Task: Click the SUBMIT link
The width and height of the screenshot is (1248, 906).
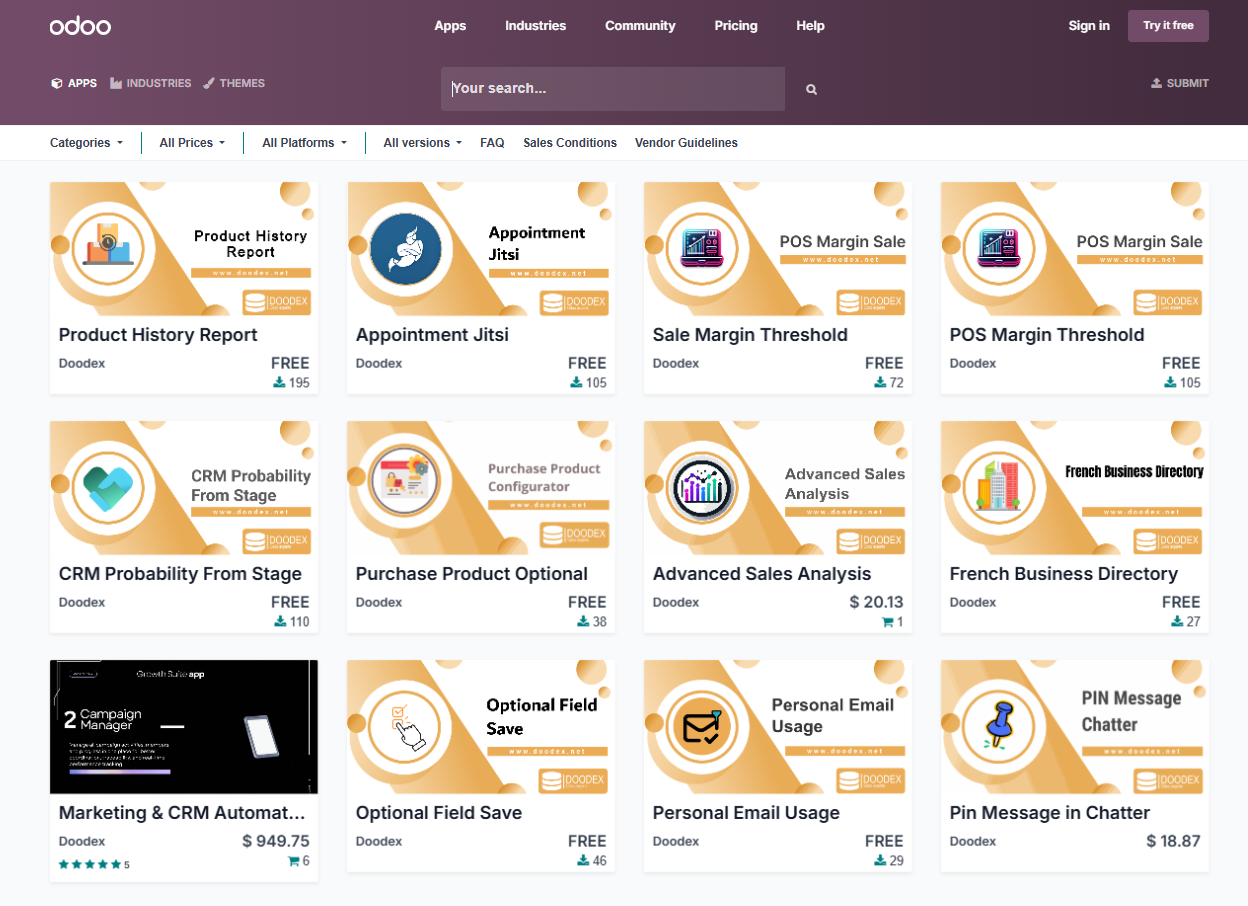Action: [x=1180, y=83]
